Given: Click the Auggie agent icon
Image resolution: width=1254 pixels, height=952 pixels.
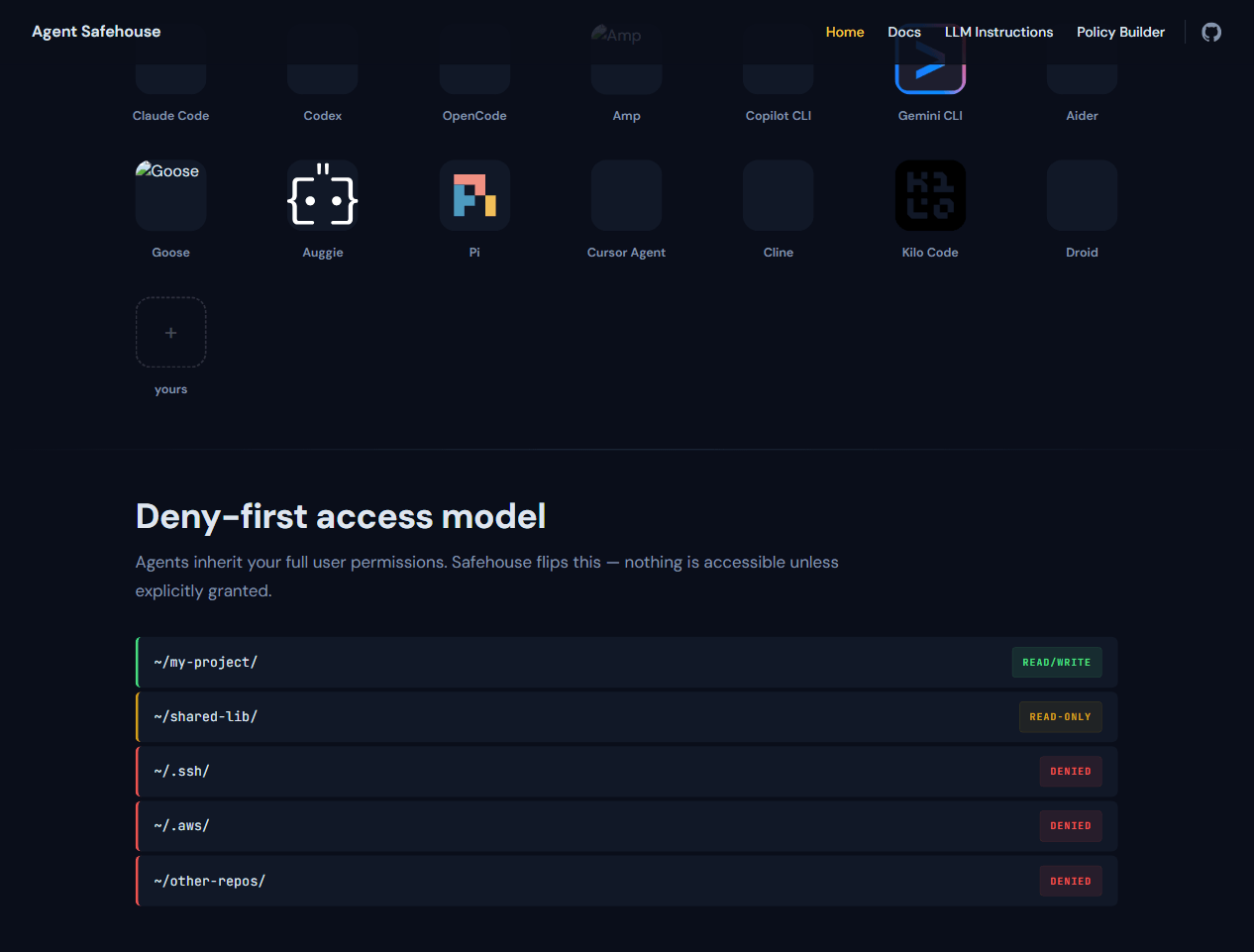Looking at the screenshot, I should [x=323, y=195].
